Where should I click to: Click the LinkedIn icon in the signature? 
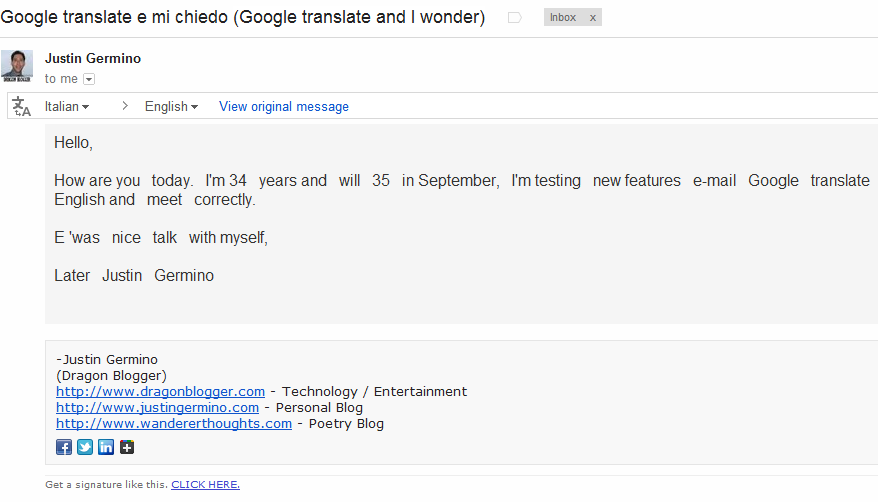pyautogui.click(x=106, y=447)
